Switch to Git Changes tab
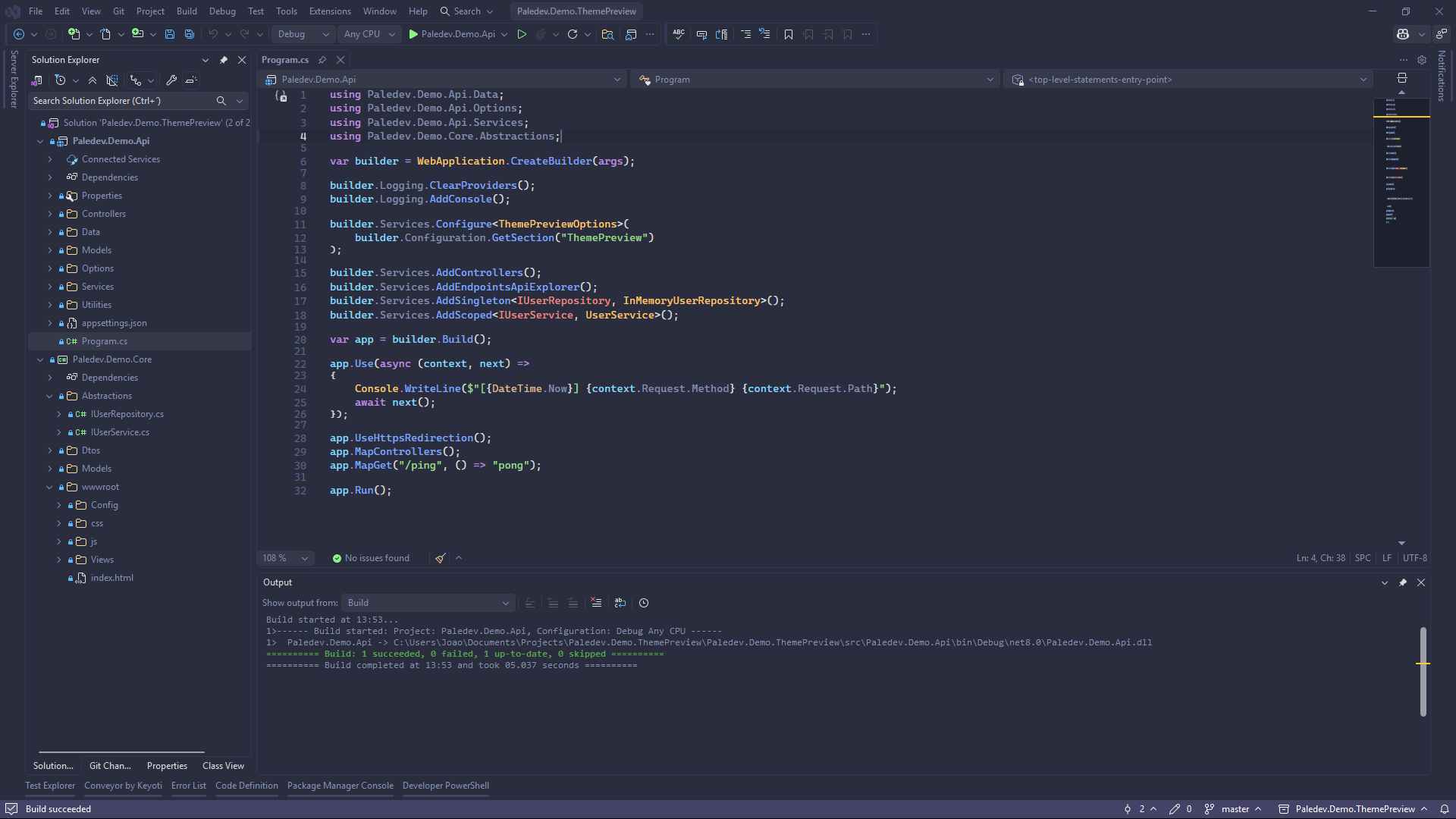Image resolution: width=1456 pixels, height=819 pixels. pyautogui.click(x=110, y=766)
